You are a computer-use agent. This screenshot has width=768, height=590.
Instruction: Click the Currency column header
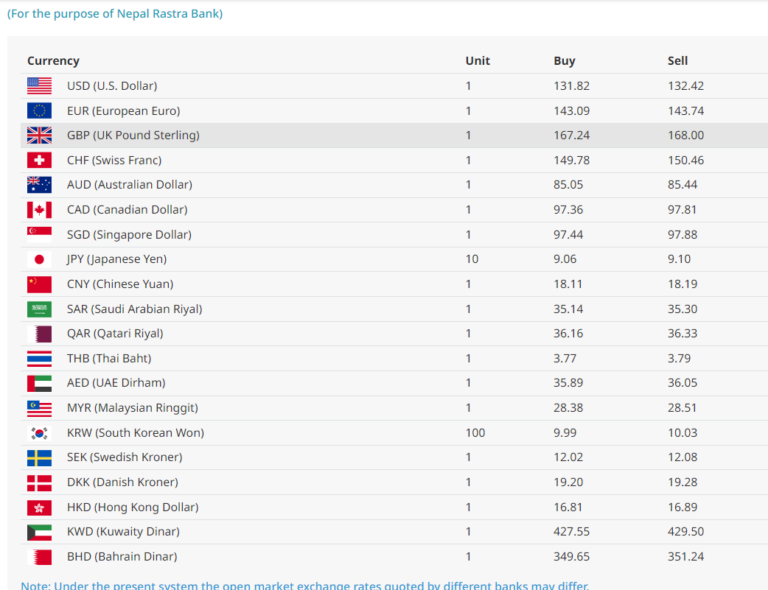pos(53,61)
